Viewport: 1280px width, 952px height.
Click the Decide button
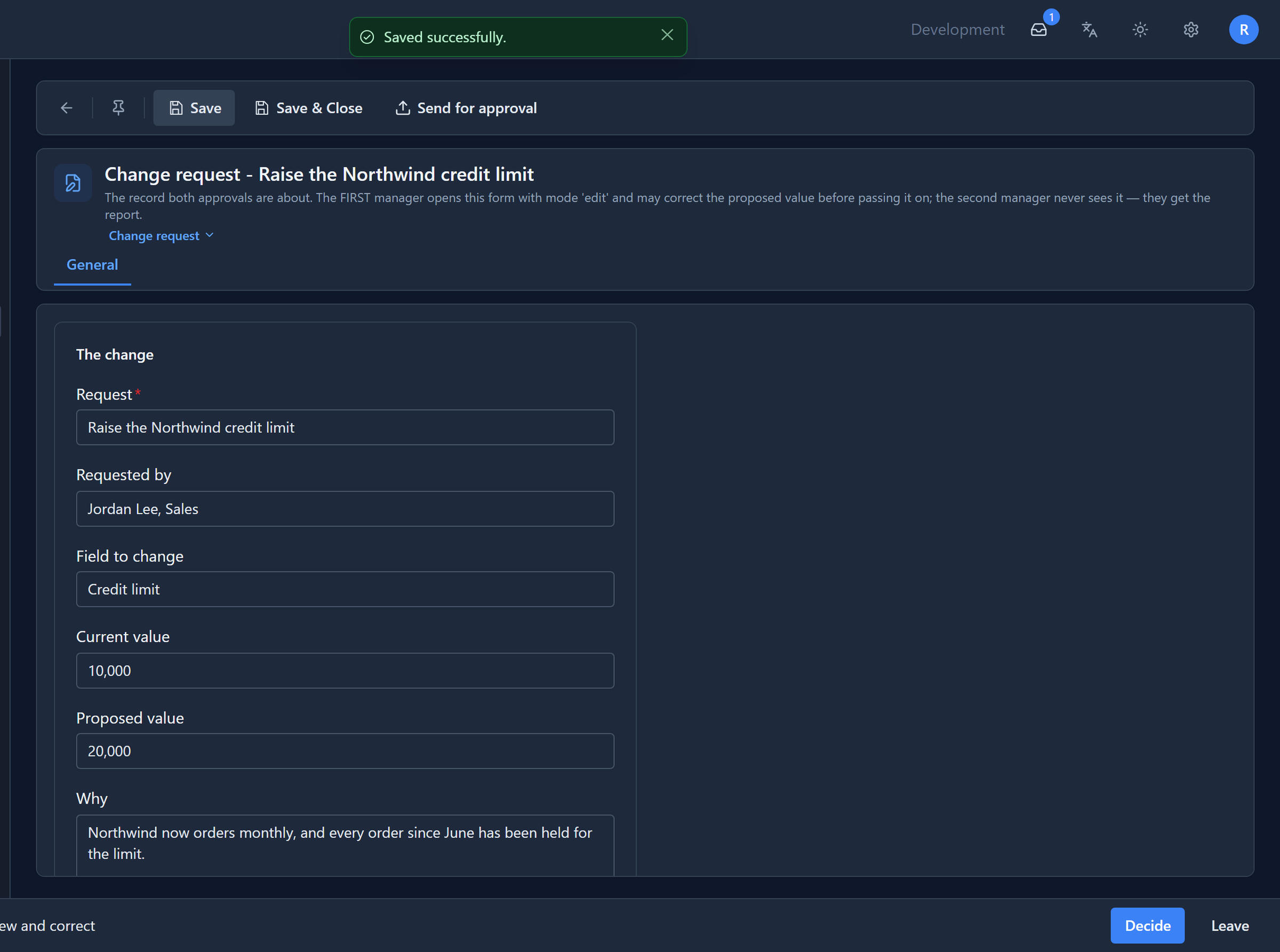pyautogui.click(x=1147, y=925)
